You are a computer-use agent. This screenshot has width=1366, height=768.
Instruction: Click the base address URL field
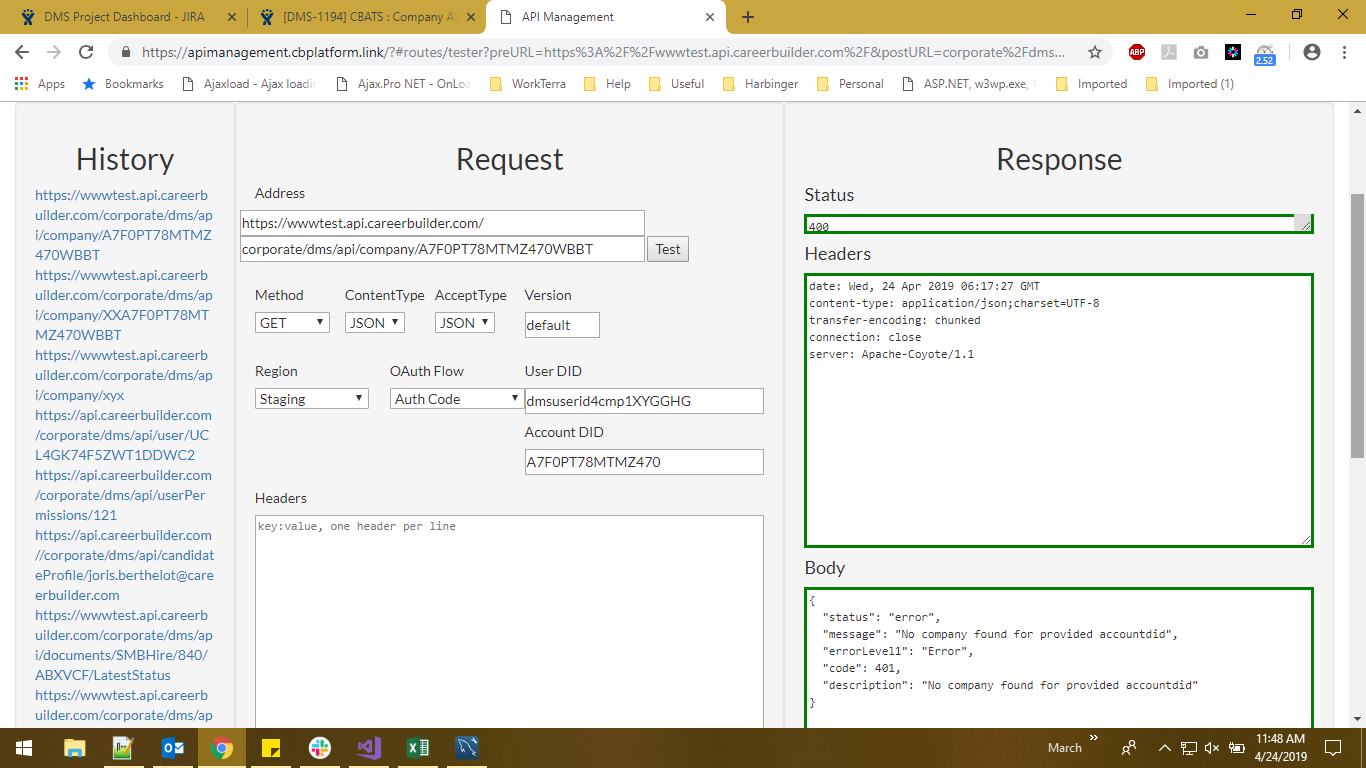[442, 223]
